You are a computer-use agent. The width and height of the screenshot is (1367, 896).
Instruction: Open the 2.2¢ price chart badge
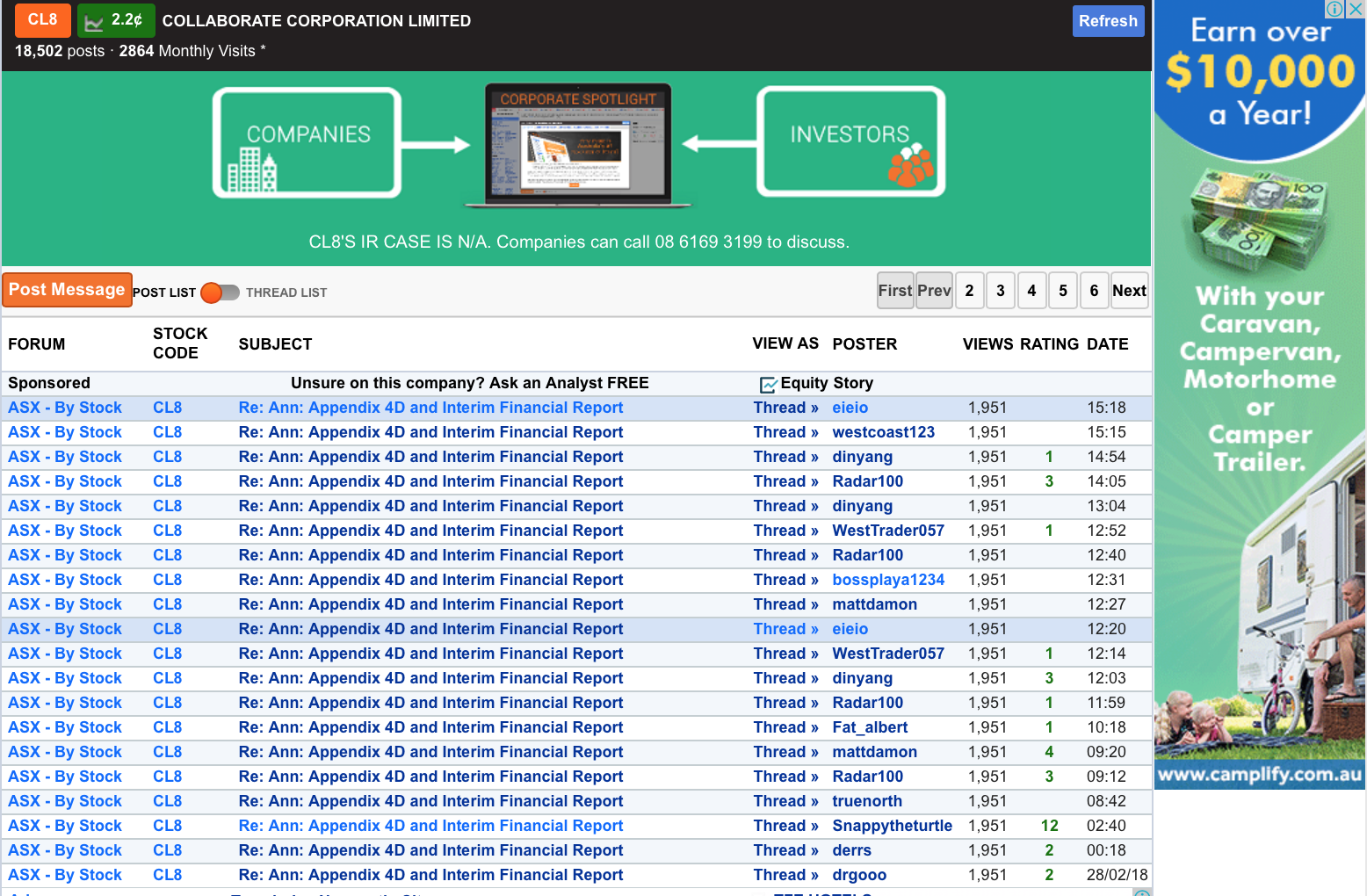click(x=116, y=20)
